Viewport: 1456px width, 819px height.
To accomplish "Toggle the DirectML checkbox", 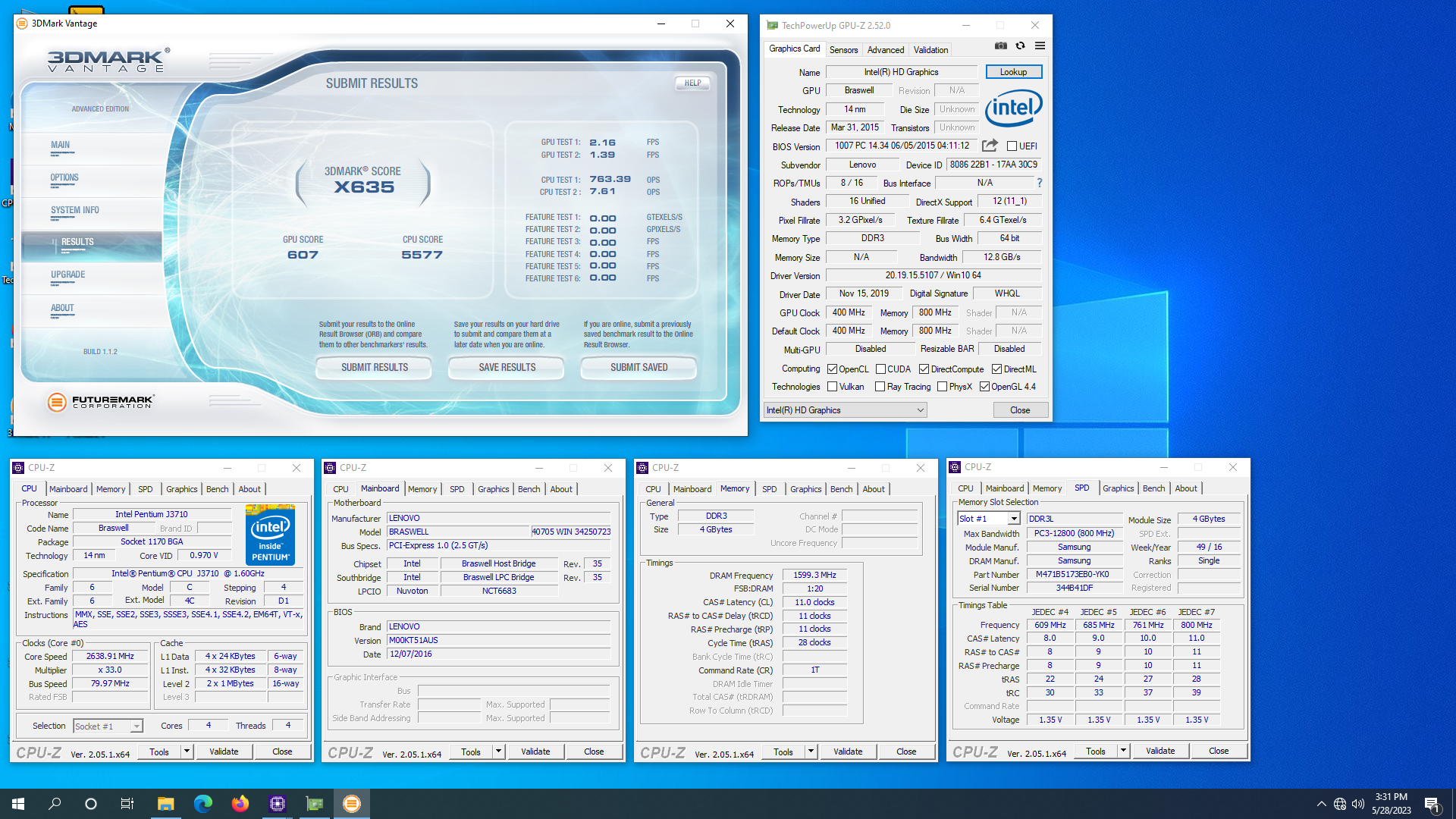I will click(x=996, y=369).
